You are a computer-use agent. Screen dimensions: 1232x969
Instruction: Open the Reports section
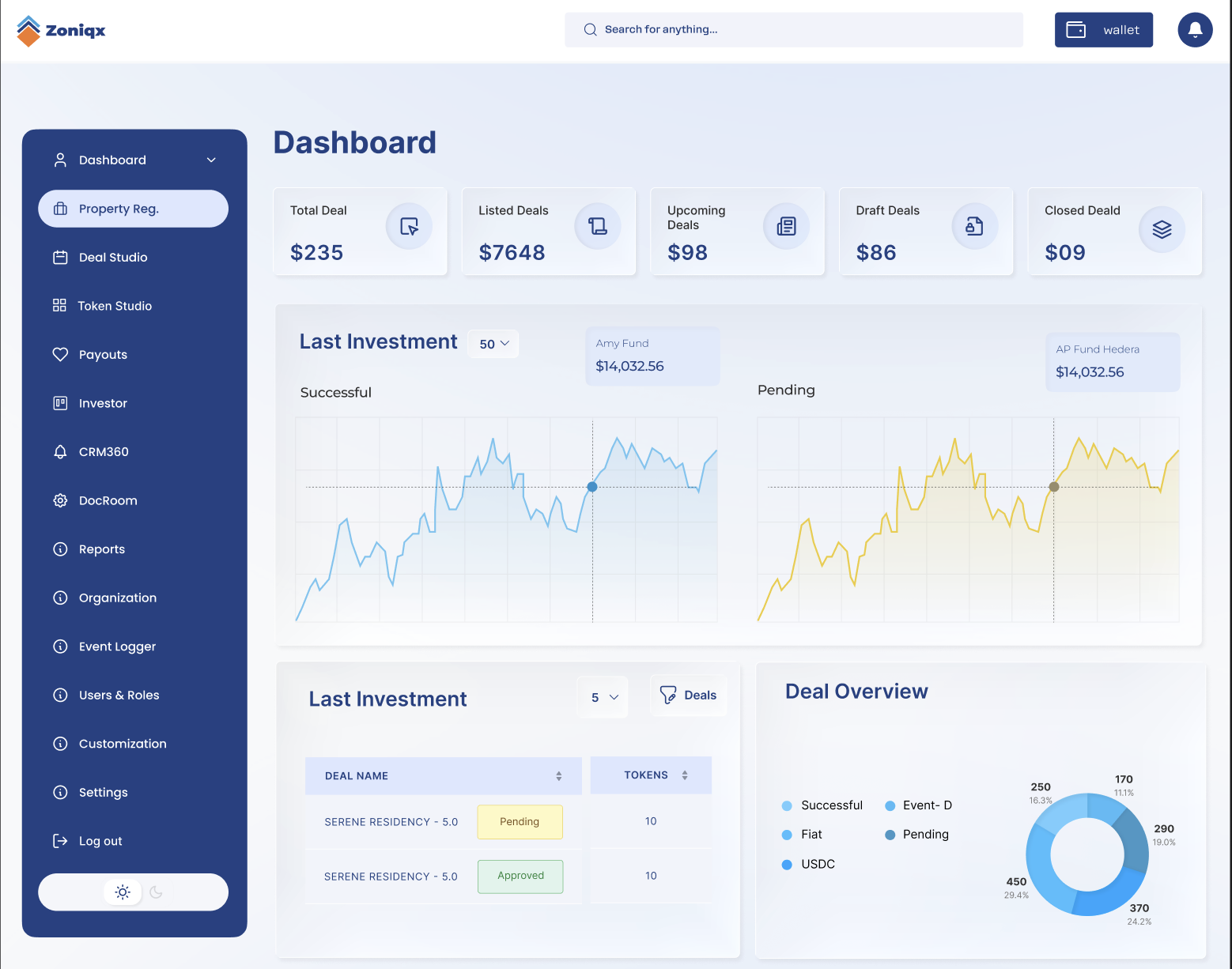pyautogui.click(x=102, y=549)
